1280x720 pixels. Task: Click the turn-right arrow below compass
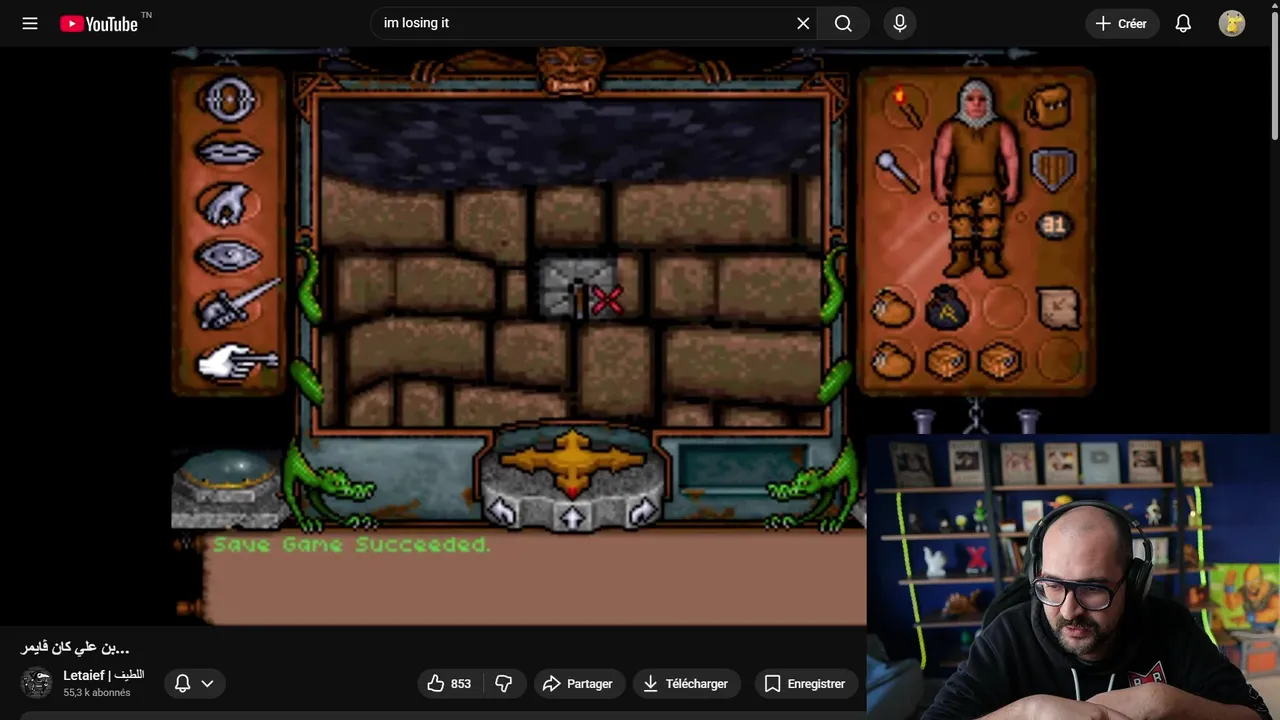point(642,512)
